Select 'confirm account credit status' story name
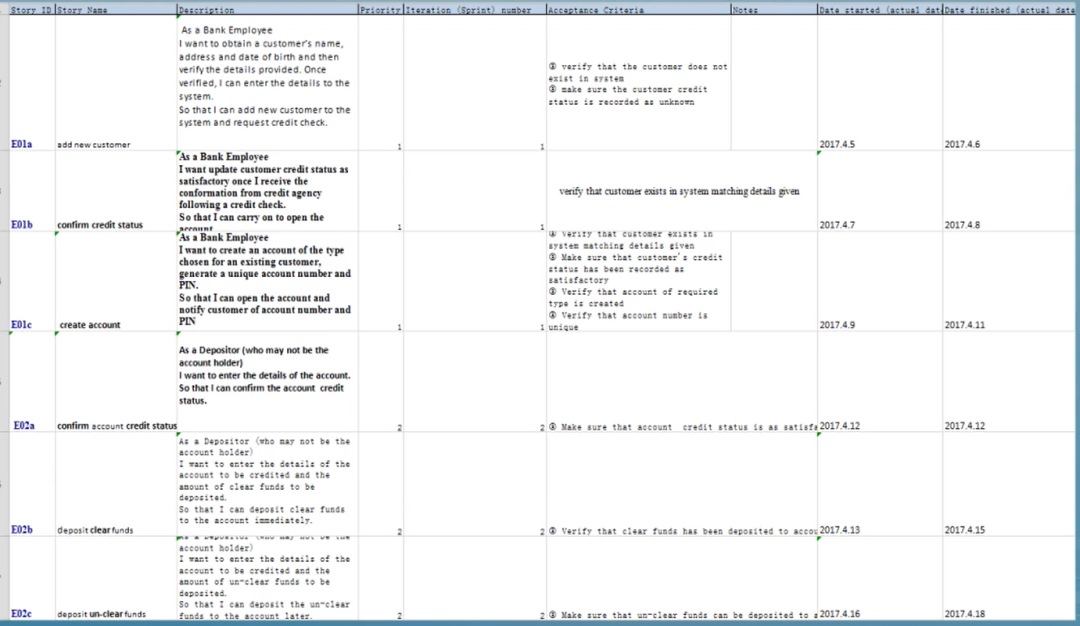This screenshot has width=1080, height=626. (x=117, y=426)
